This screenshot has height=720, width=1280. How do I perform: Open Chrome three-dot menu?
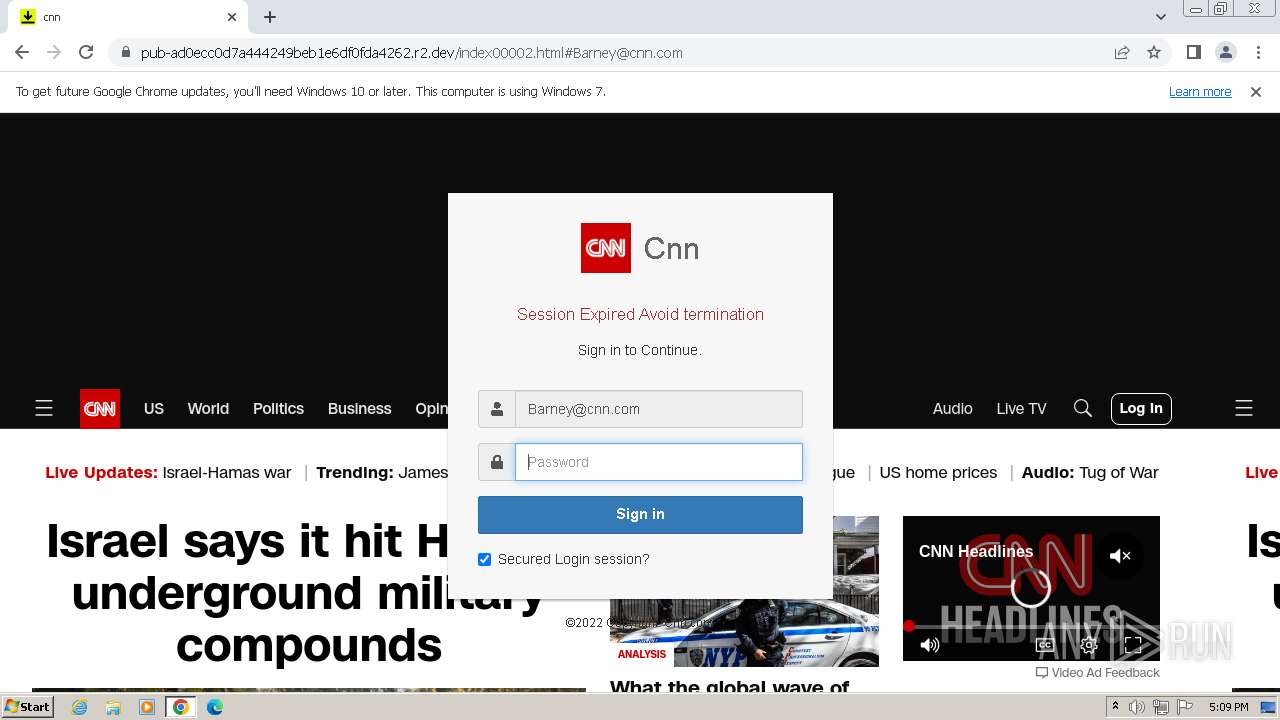coord(1257,52)
